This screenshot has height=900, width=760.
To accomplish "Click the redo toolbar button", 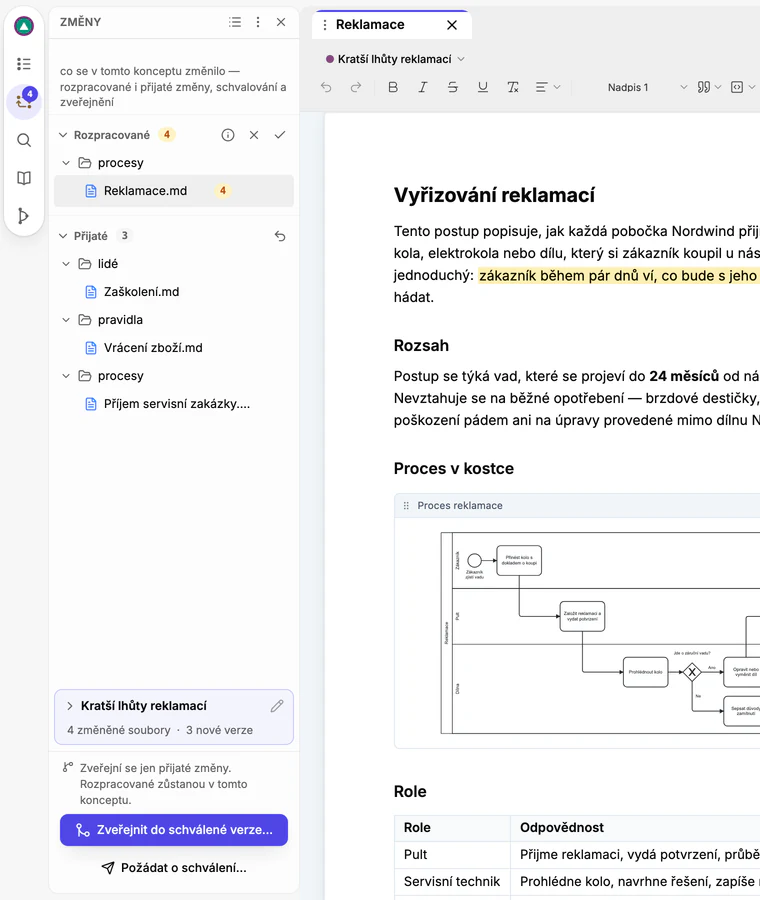I will click(x=356, y=87).
